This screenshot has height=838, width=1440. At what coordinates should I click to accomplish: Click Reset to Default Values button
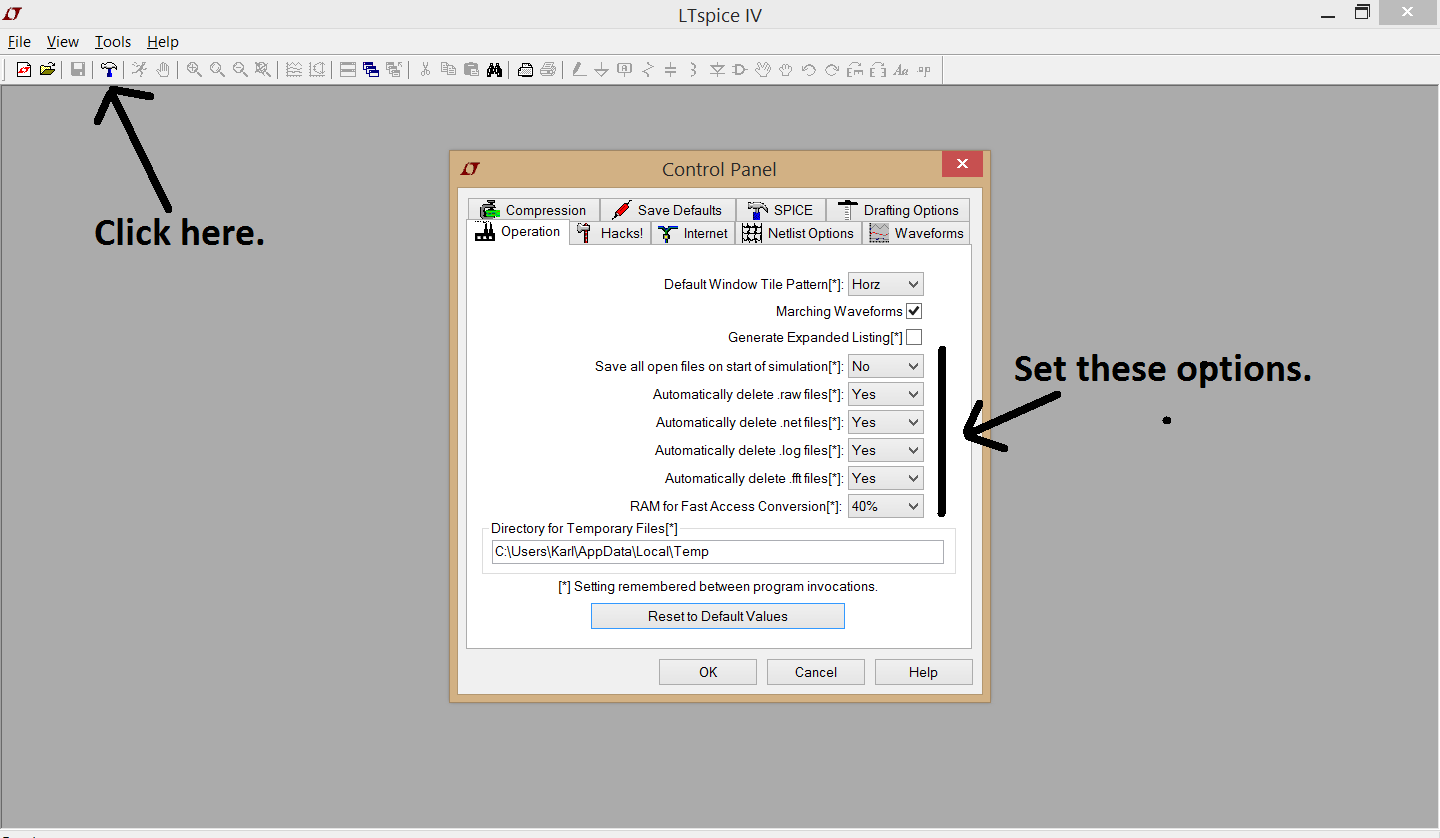[718, 616]
